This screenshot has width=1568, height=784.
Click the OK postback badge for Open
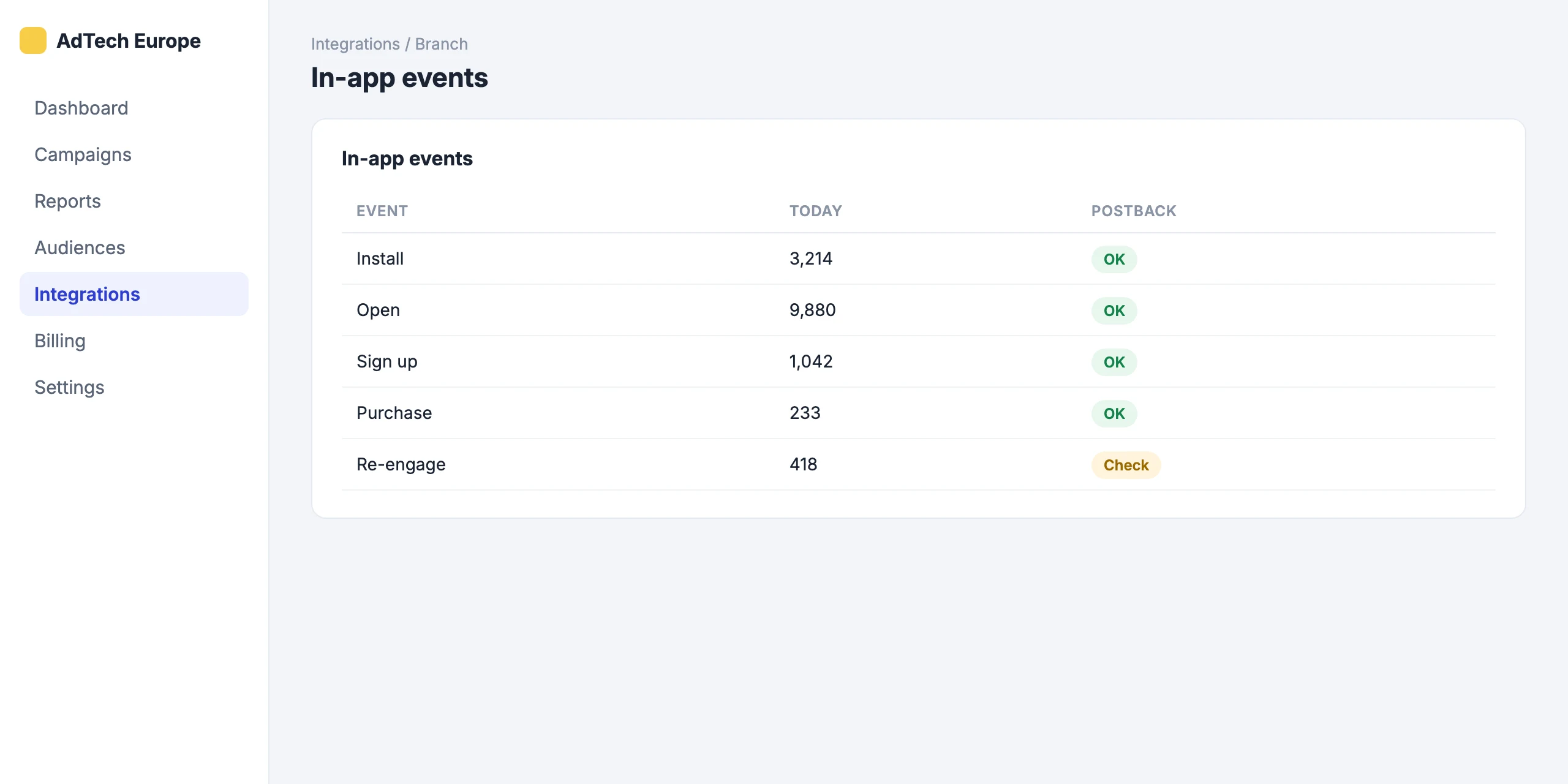pyautogui.click(x=1114, y=311)
